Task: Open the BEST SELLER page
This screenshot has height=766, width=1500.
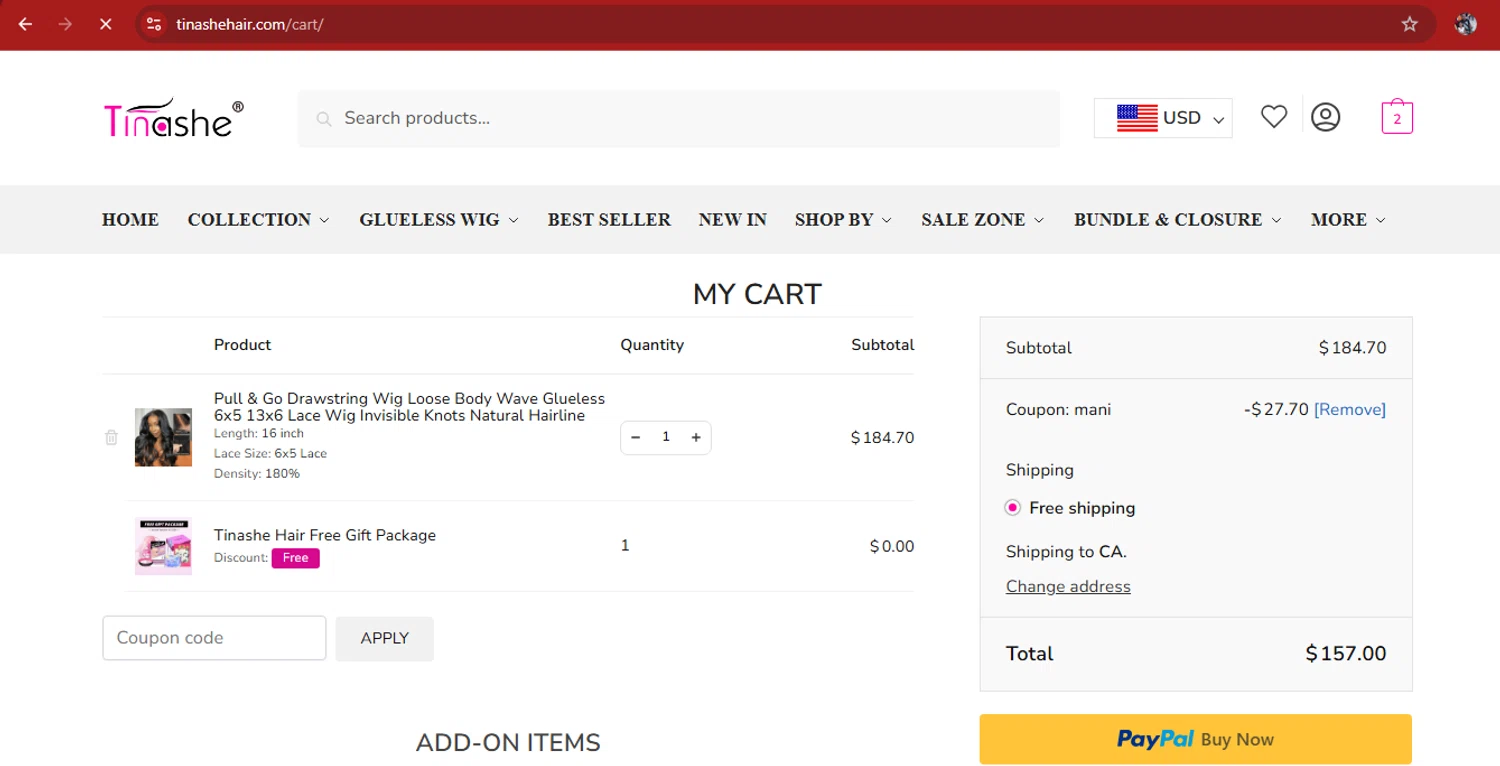Action: tap(609, 219)
